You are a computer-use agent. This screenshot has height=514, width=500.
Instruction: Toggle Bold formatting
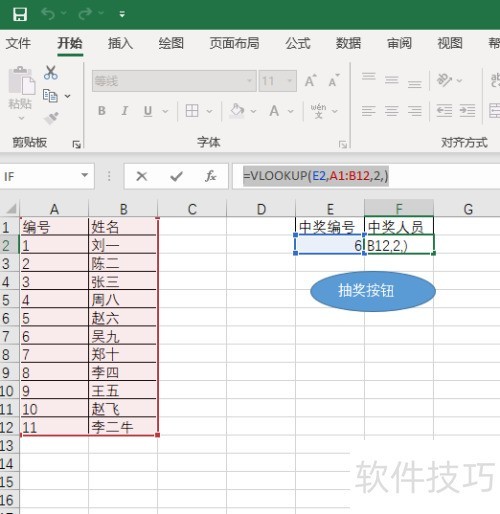[x=102, y=111]
